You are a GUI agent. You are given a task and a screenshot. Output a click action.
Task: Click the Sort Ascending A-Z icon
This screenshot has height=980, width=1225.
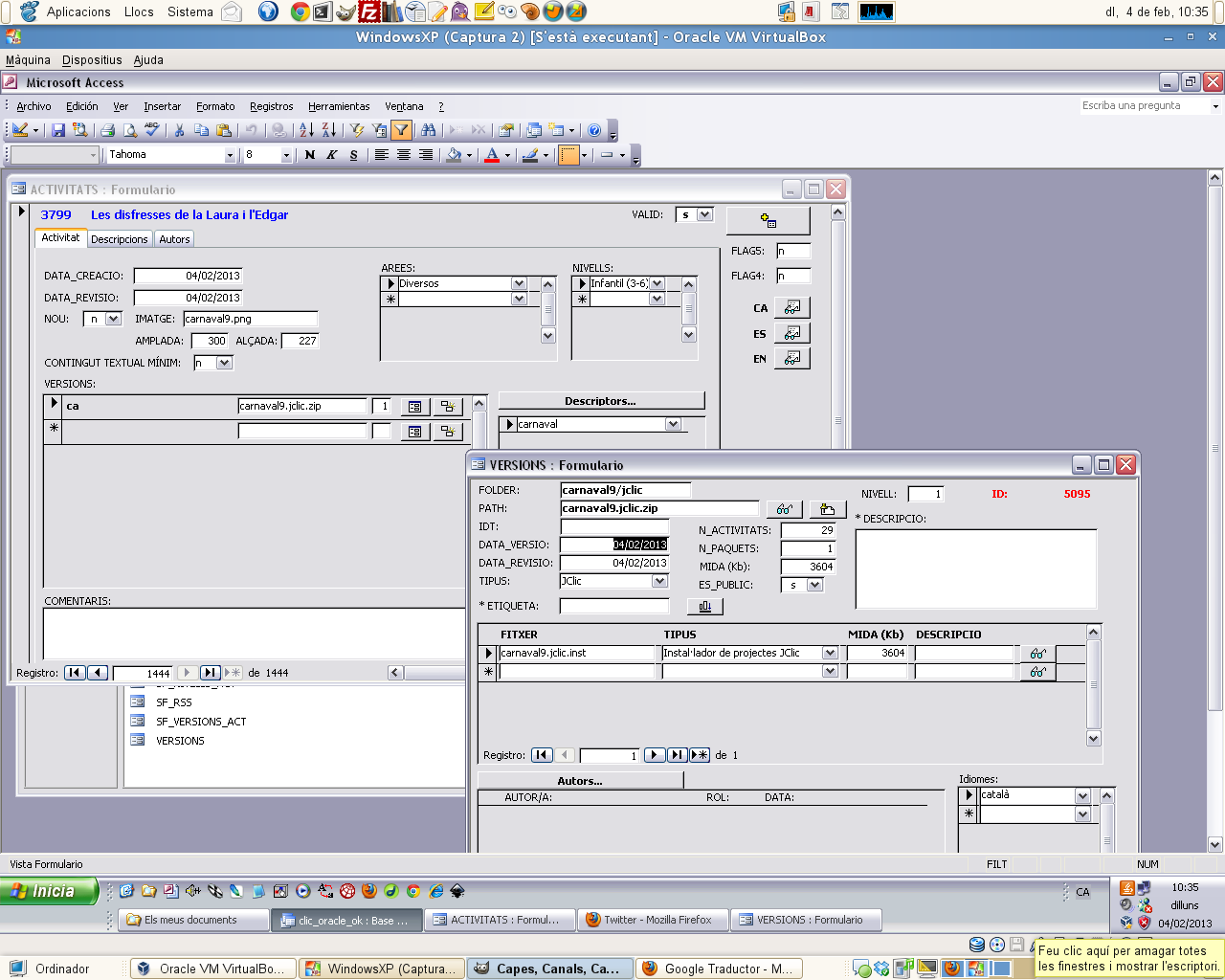point(306,130)
